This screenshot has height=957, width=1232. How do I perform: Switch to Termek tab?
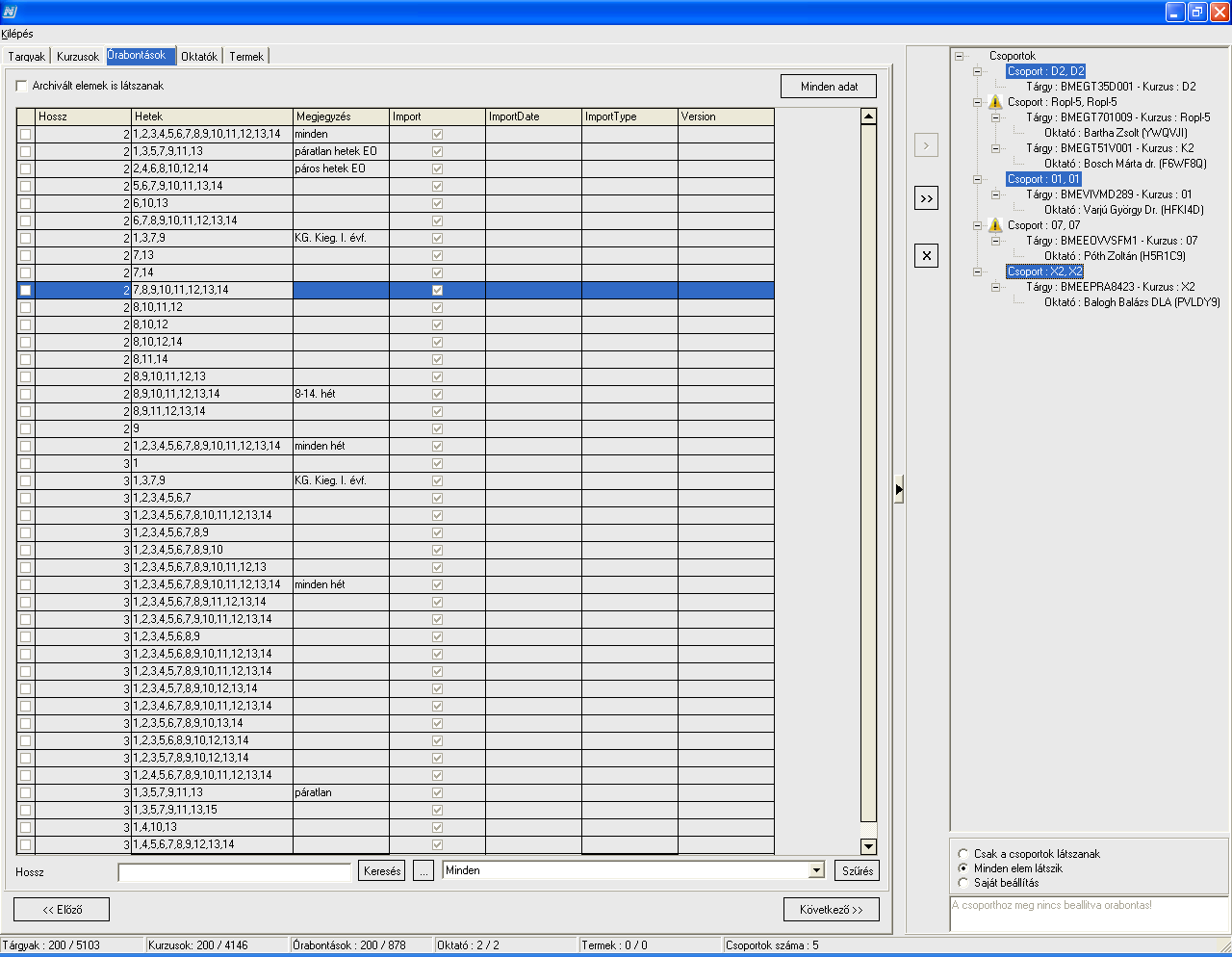246,57
